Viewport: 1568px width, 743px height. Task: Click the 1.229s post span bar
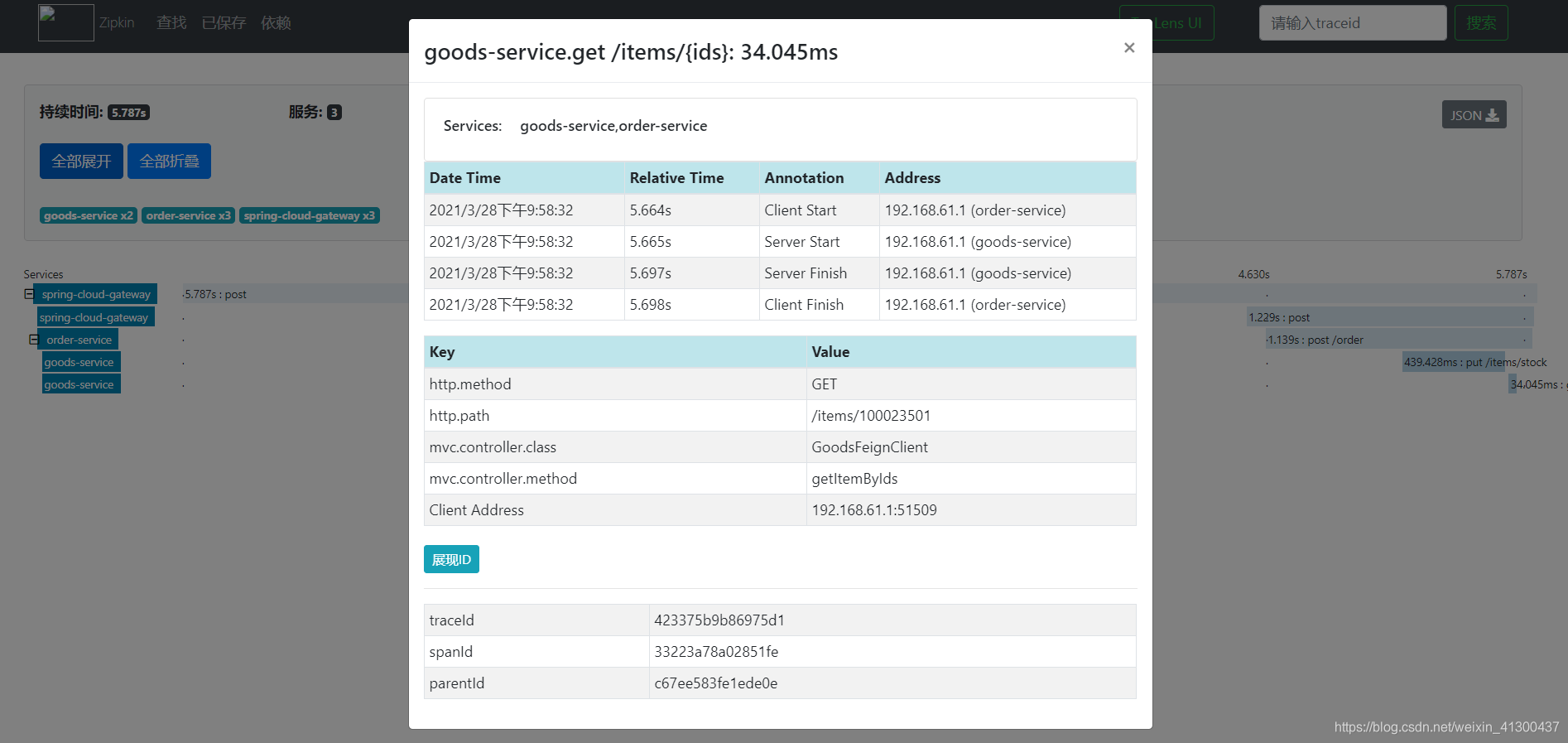(1390, 317)
